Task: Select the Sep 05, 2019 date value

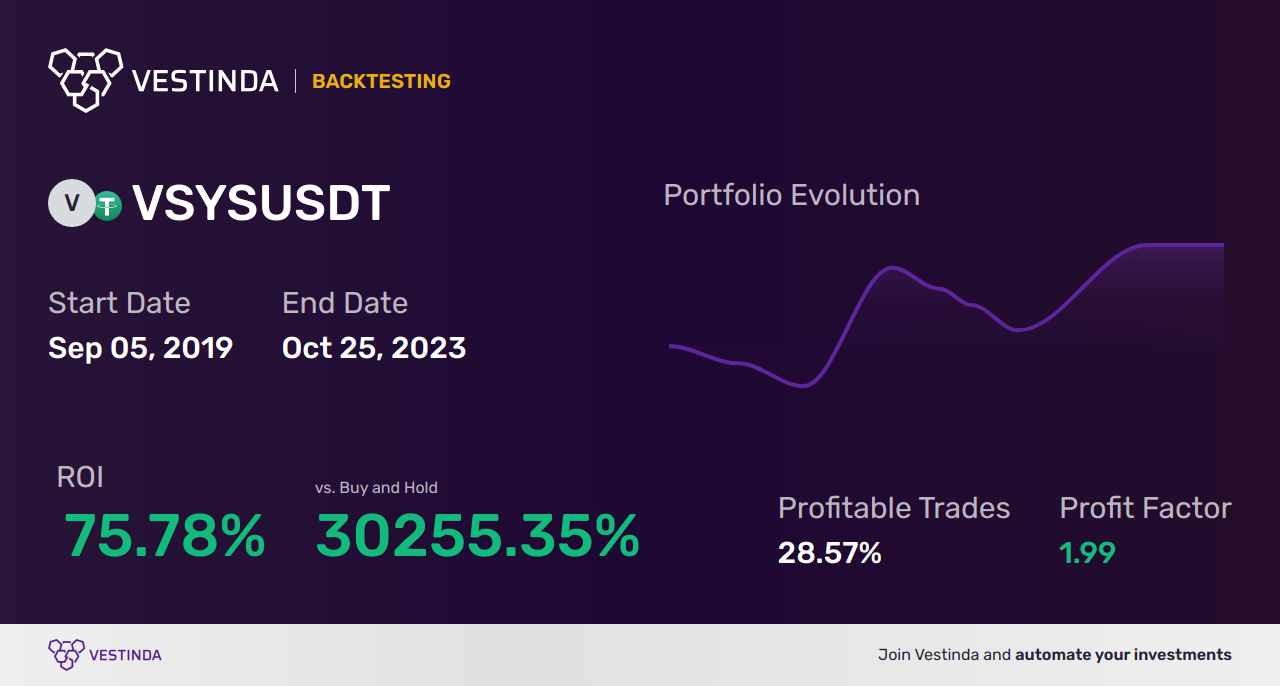Action: point(140,348)
